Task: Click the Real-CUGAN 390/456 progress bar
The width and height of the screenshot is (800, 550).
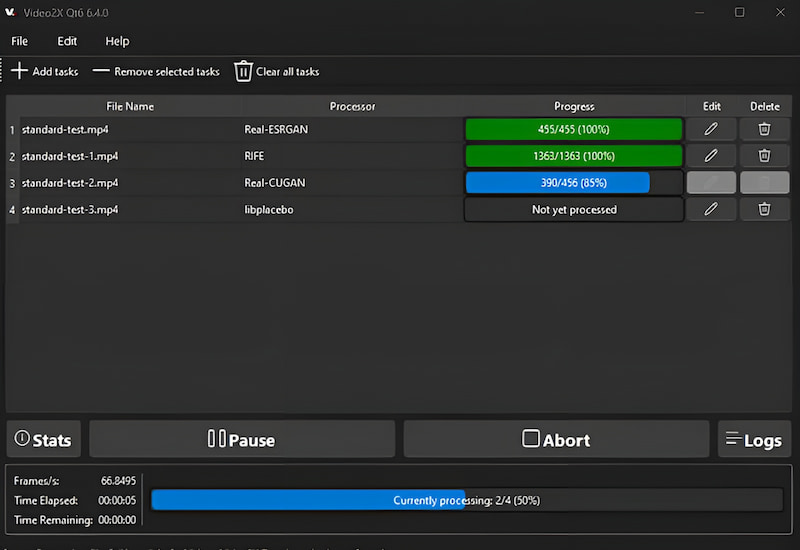Action: pos(573,183)
